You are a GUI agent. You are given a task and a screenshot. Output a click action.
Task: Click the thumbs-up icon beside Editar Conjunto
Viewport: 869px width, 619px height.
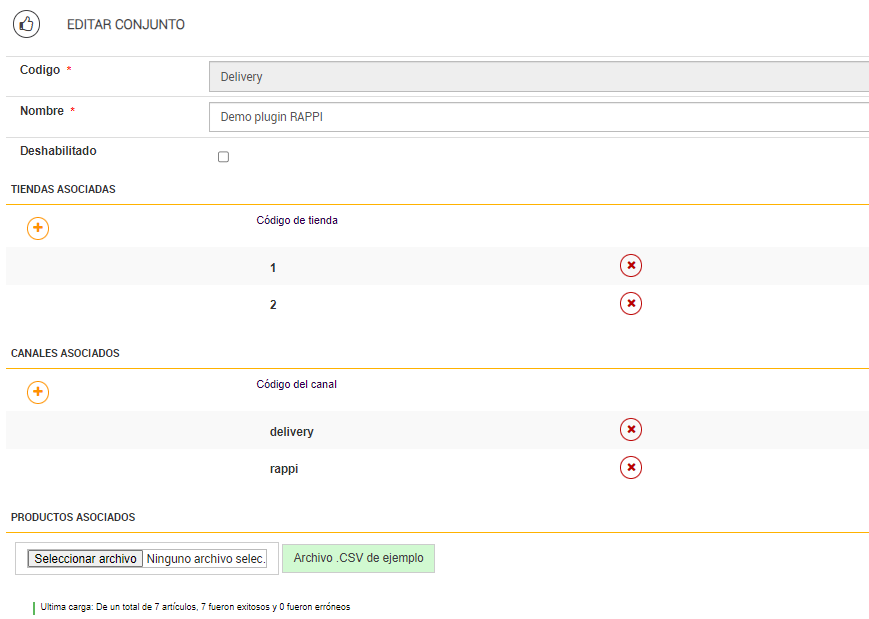27,24
